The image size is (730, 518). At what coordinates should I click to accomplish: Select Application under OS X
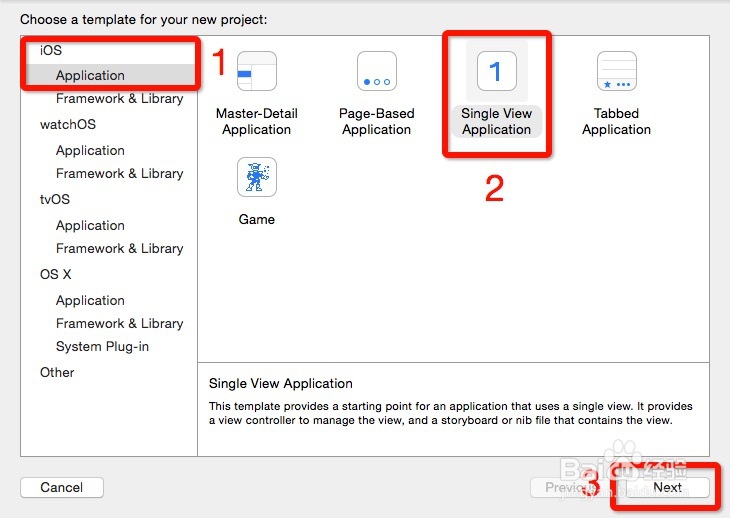pyautogui.click(x=90, y=300)
